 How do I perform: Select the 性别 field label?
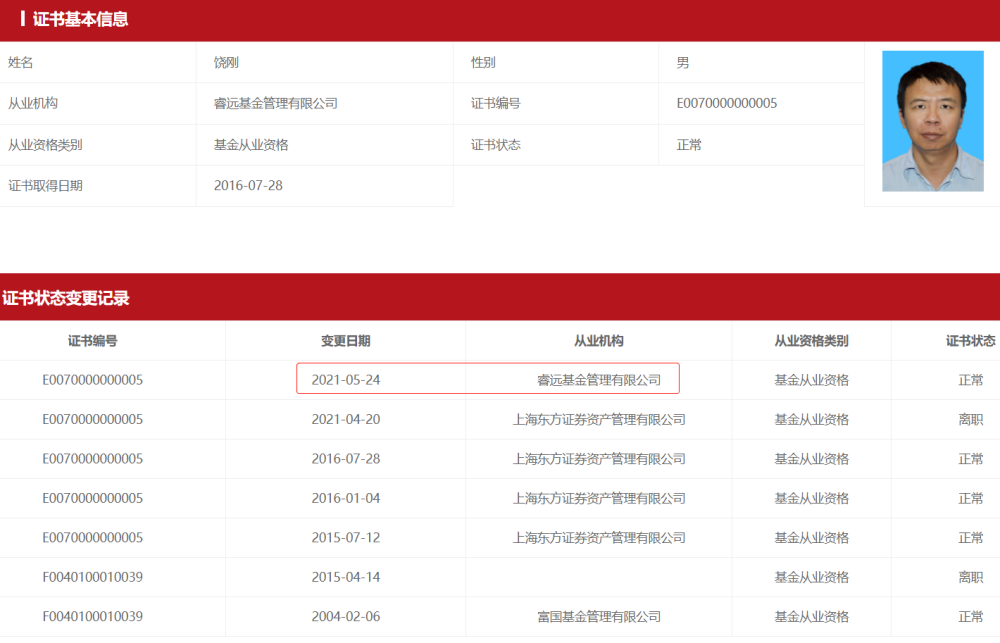483,63
